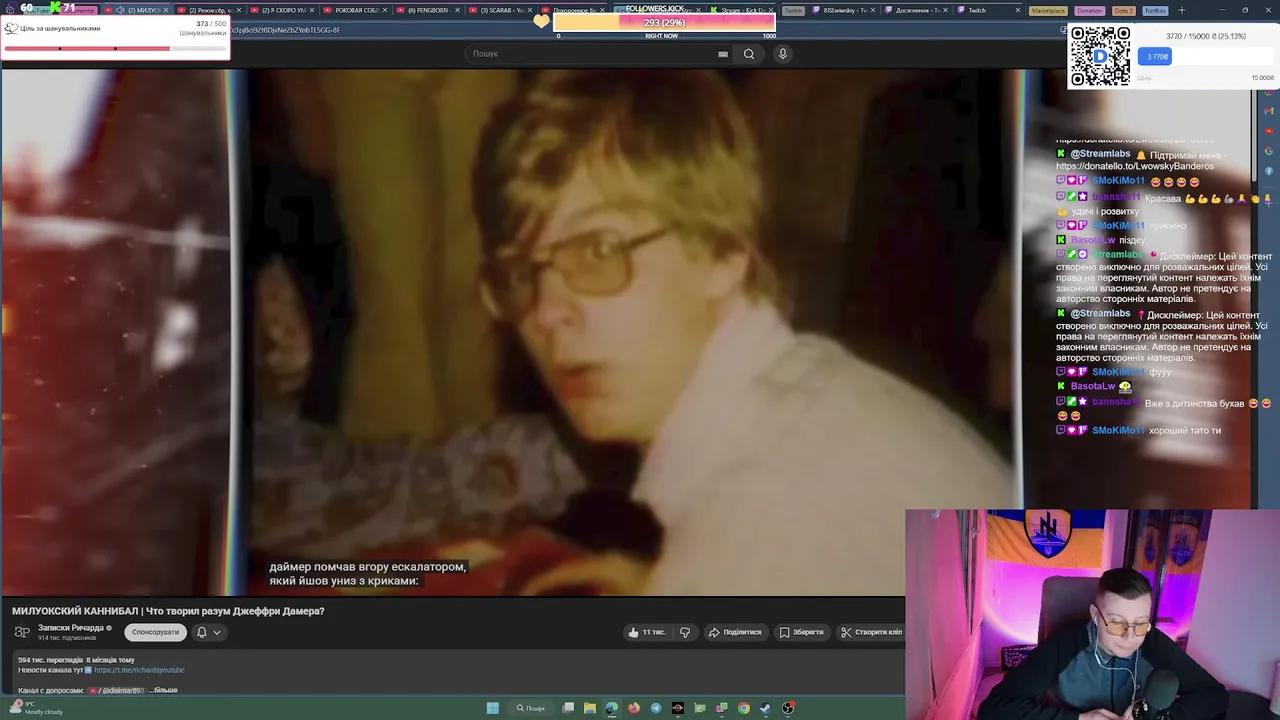Image resolution: width=1280 pixels, height=720 pixels.
Task: Click the Спонсорувати button
Action: 155,632
